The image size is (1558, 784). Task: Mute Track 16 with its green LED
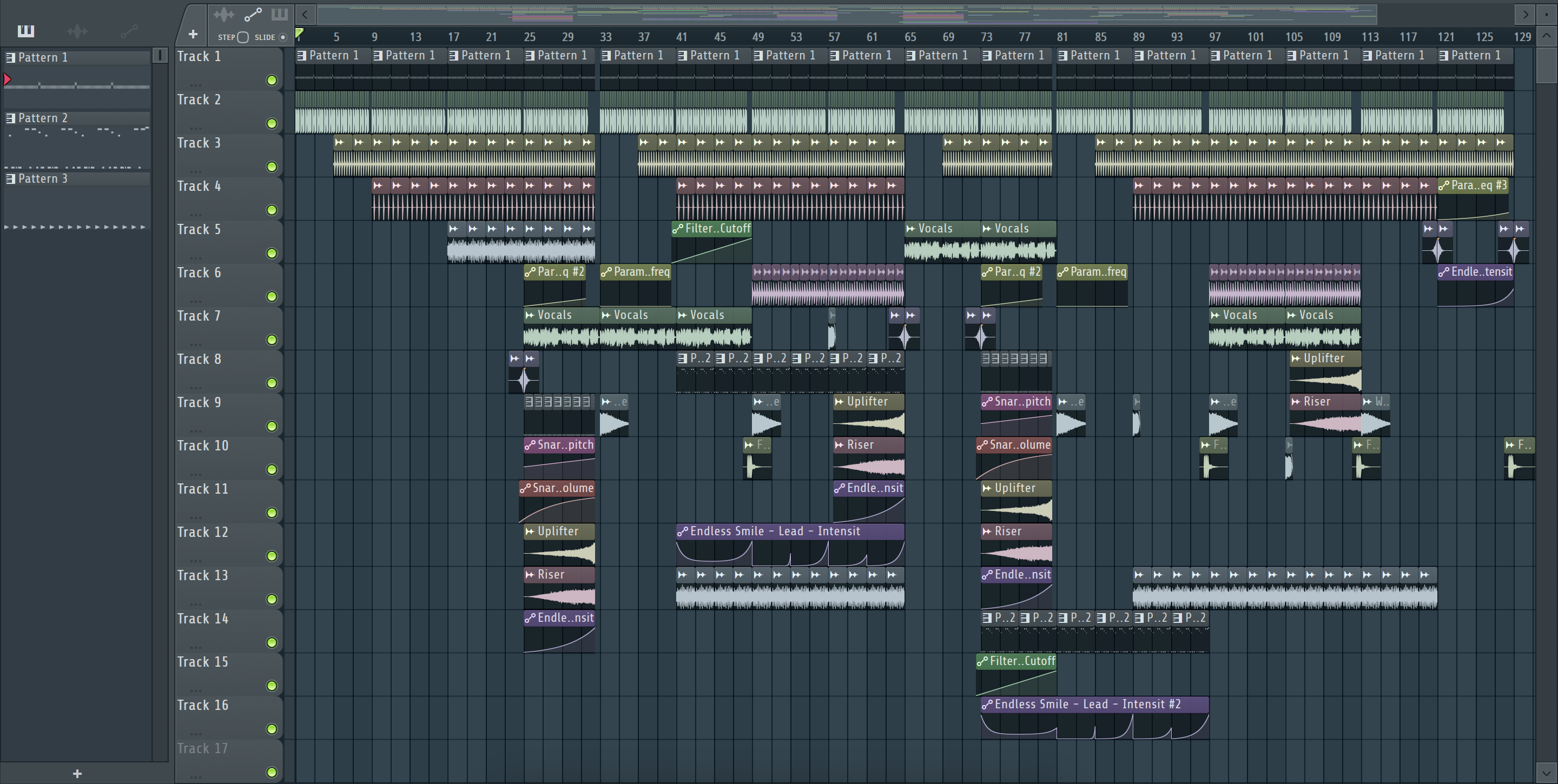coord(272,729)
